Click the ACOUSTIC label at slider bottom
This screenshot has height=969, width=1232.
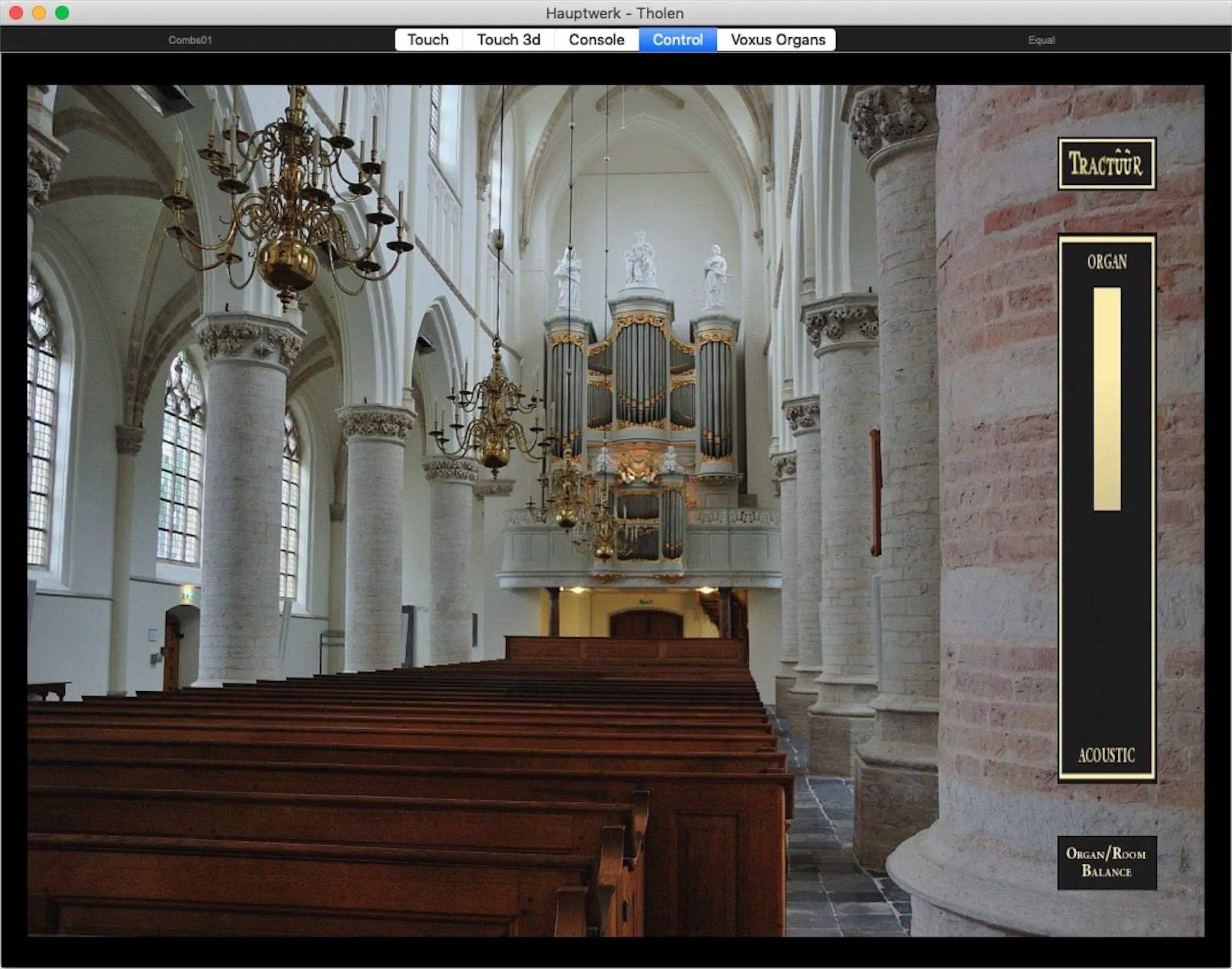click(x=1106, y=755)
